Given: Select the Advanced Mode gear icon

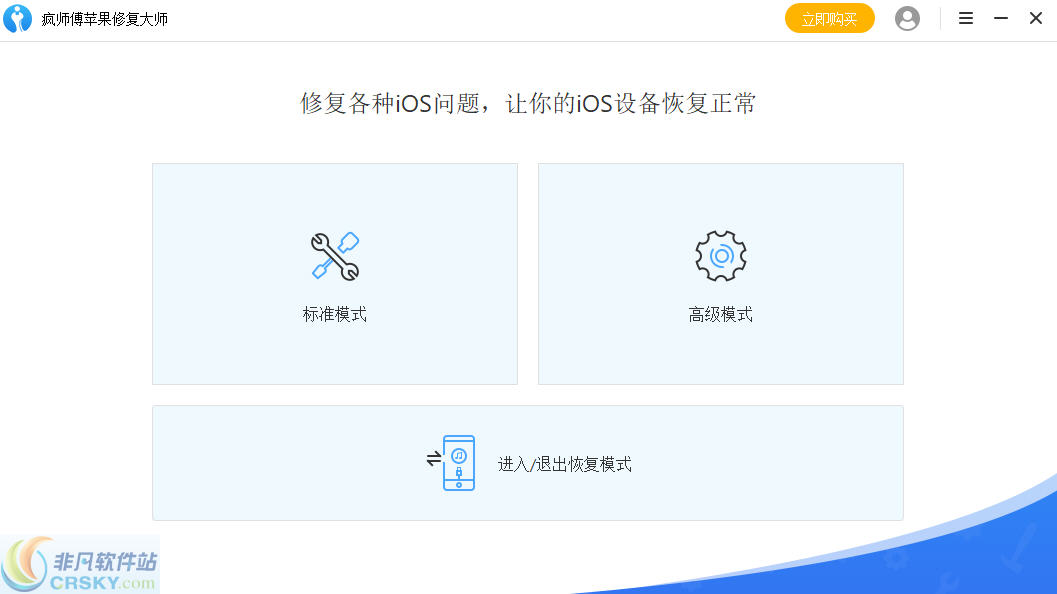Looking at the screenshot, I should point(720,255).
